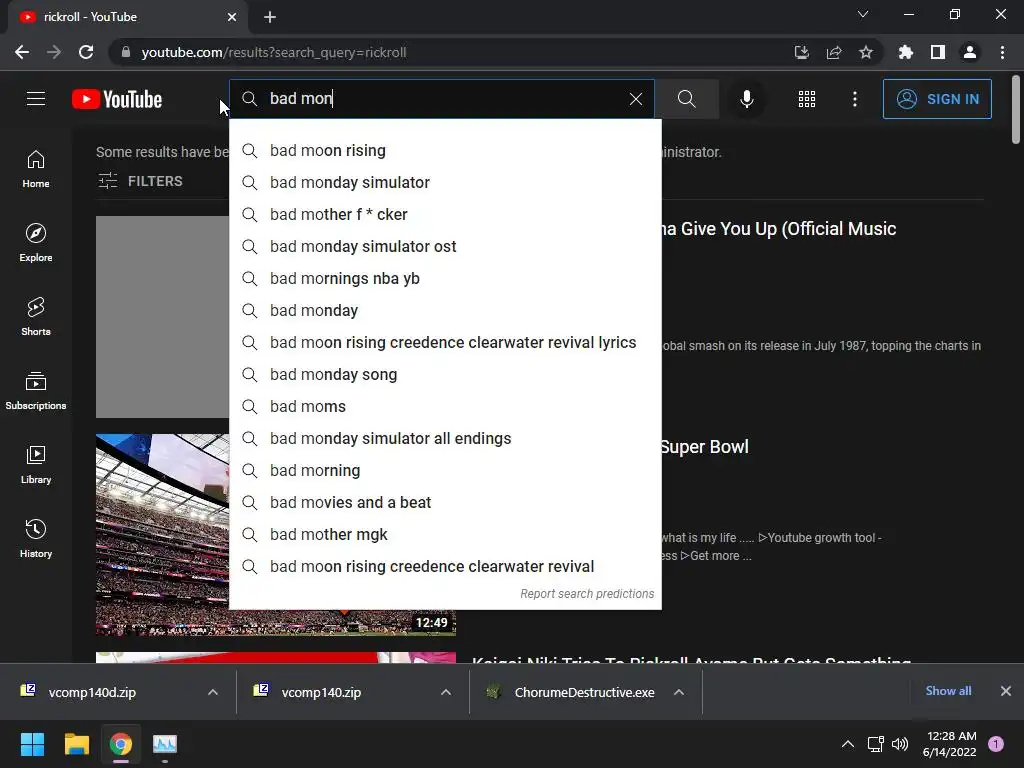Select suggestion 'bad mother f * cker'
1024x768 pixels.
click(x=445, y=214)
